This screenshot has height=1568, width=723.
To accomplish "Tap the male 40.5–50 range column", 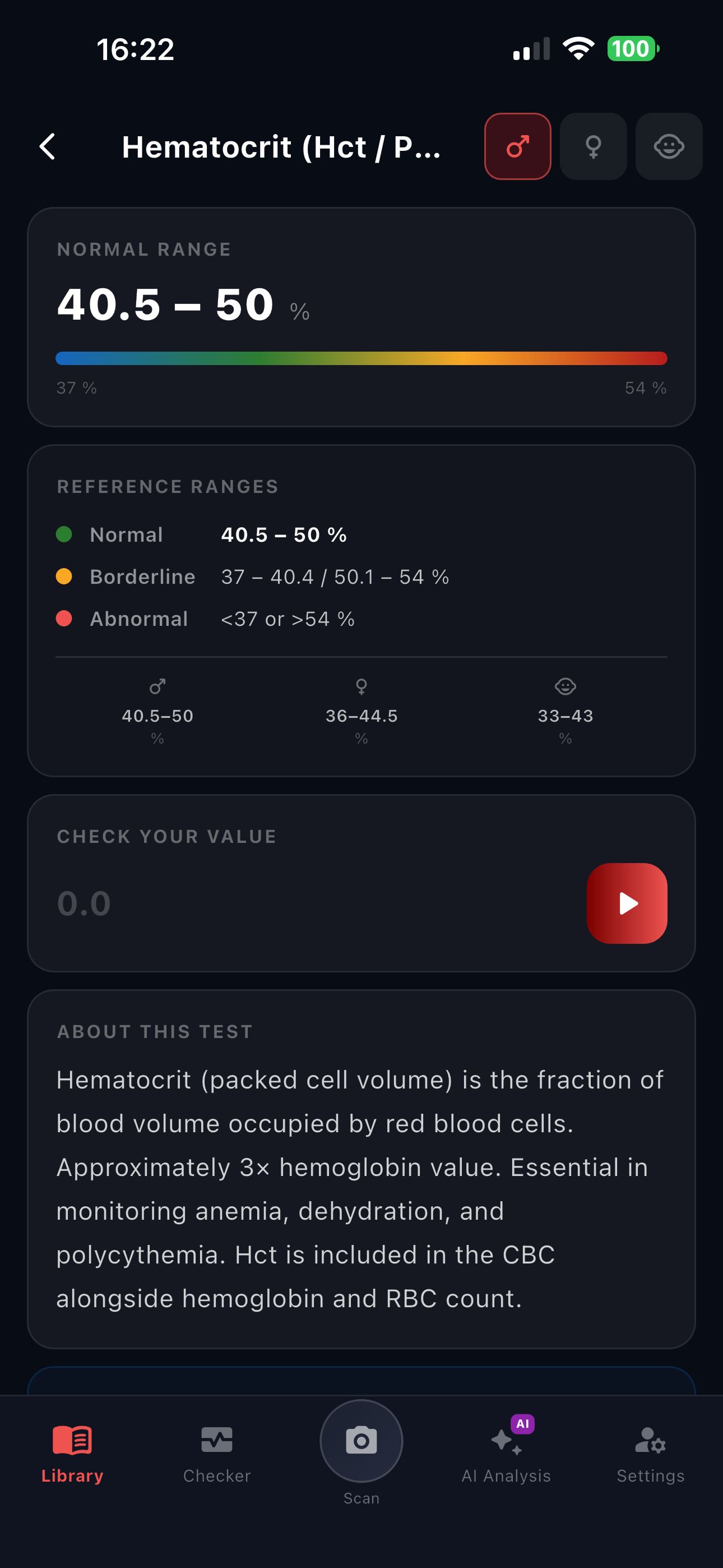I will tap(157, 712).
